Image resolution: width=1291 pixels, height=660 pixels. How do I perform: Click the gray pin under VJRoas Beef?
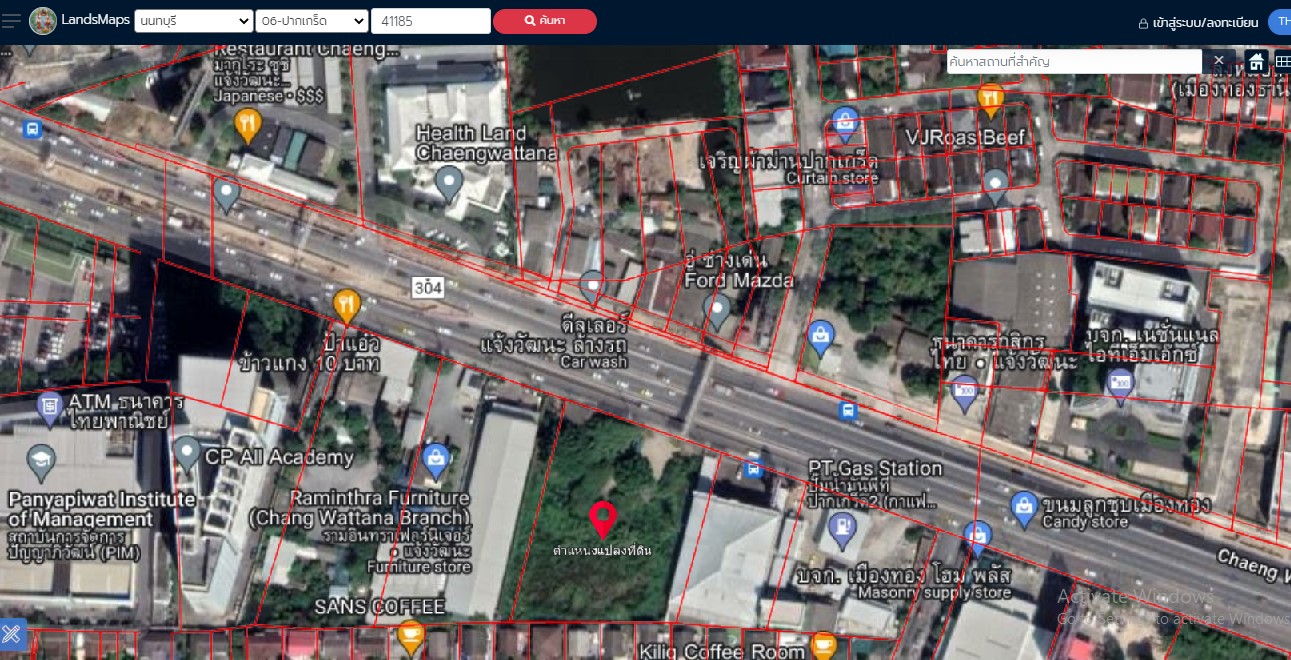click(995, 186)
